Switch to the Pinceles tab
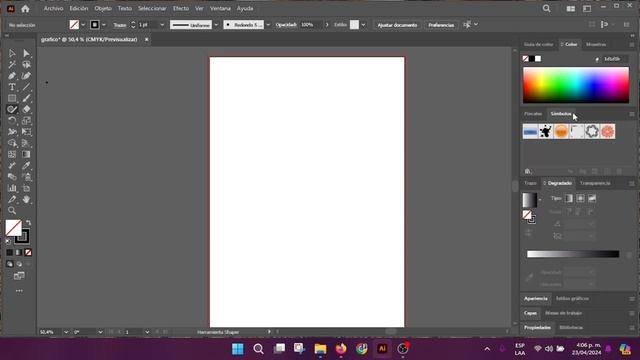Image resolution: width=640 pixels, height=360 pixels. click(x=533, y=114)
